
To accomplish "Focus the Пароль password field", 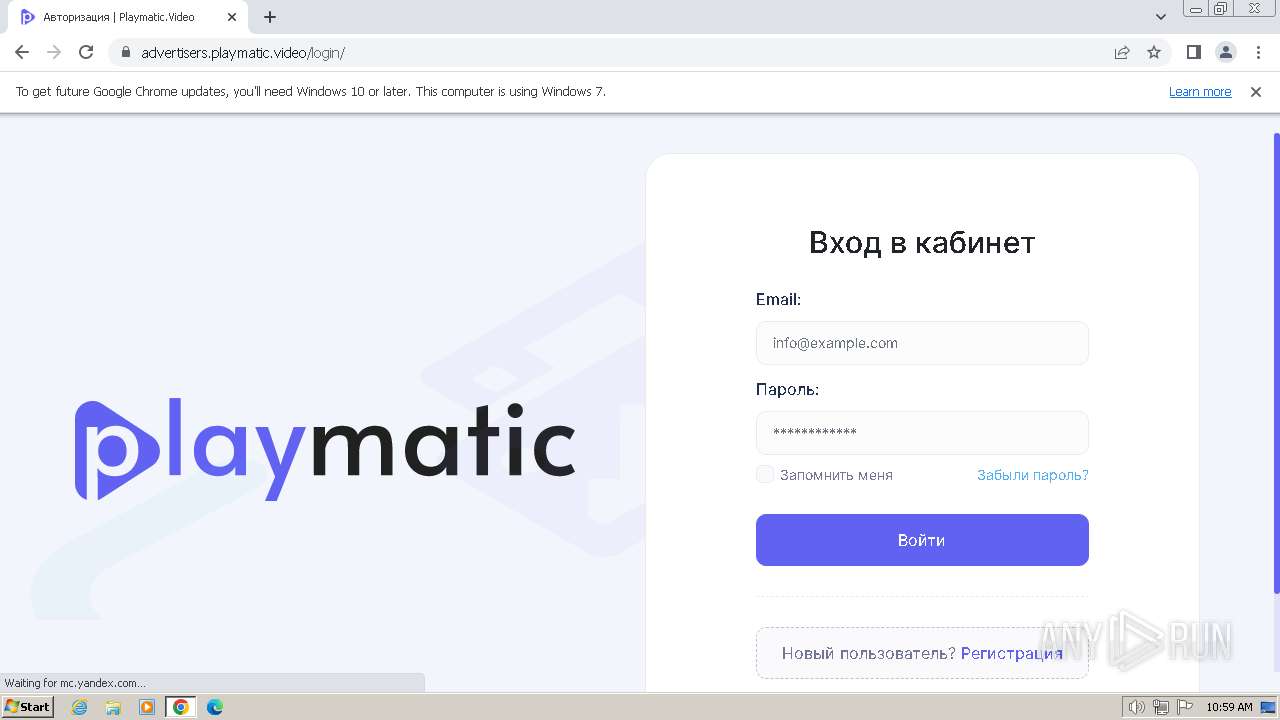I will point(922,433).
